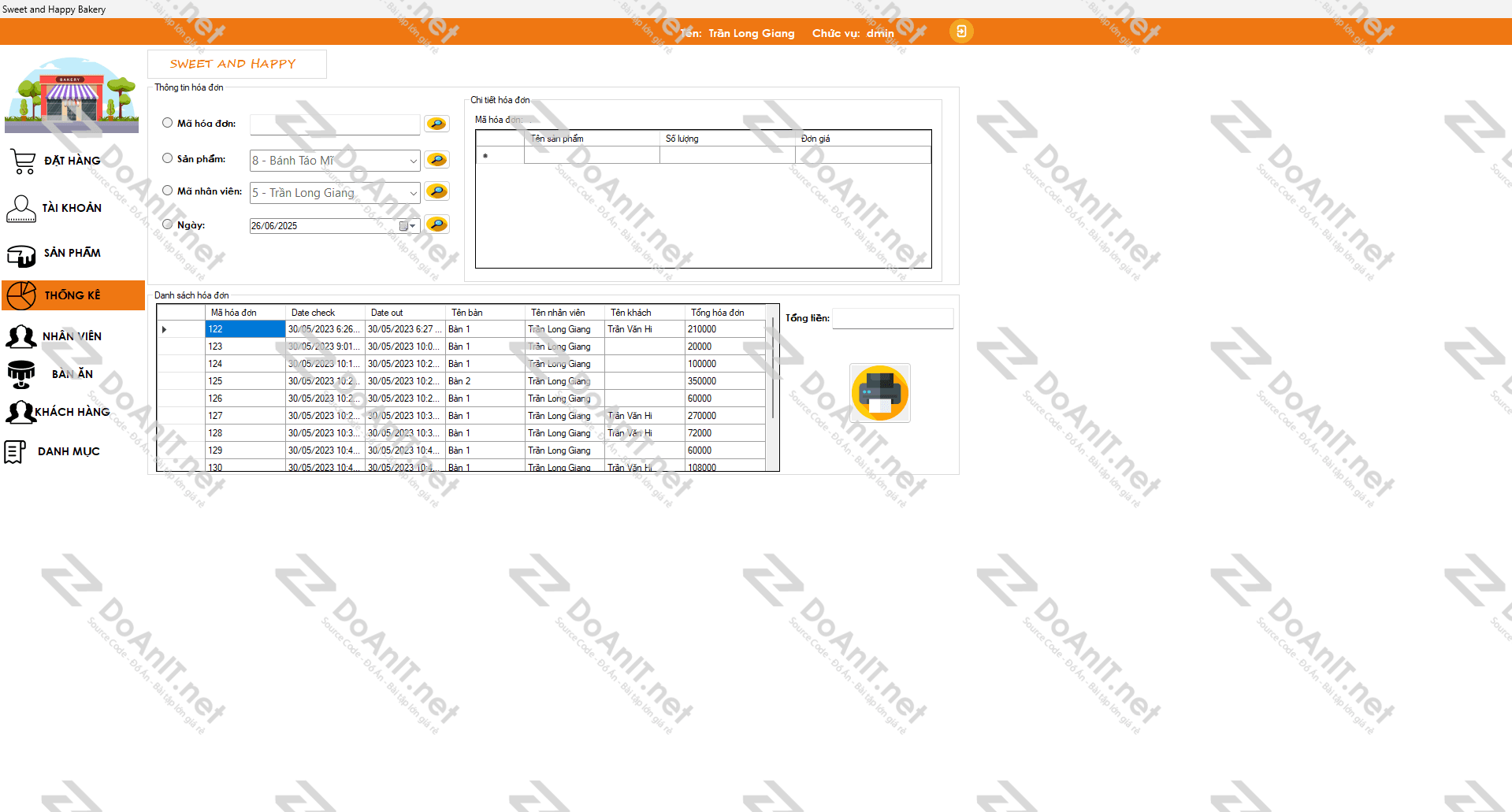Search by employee code using the magnifier button
Screen dimensions: 1512x812
tap(437, 191)
